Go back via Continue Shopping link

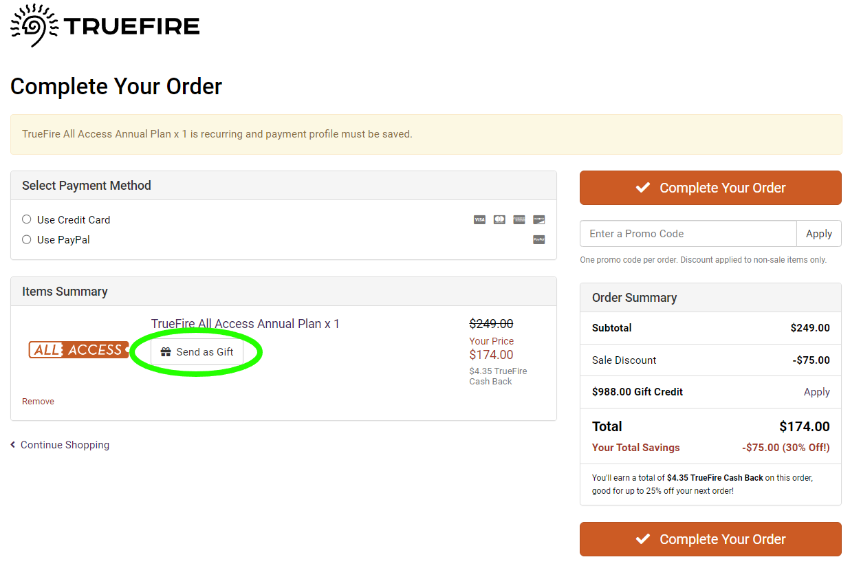coord(65,445)
